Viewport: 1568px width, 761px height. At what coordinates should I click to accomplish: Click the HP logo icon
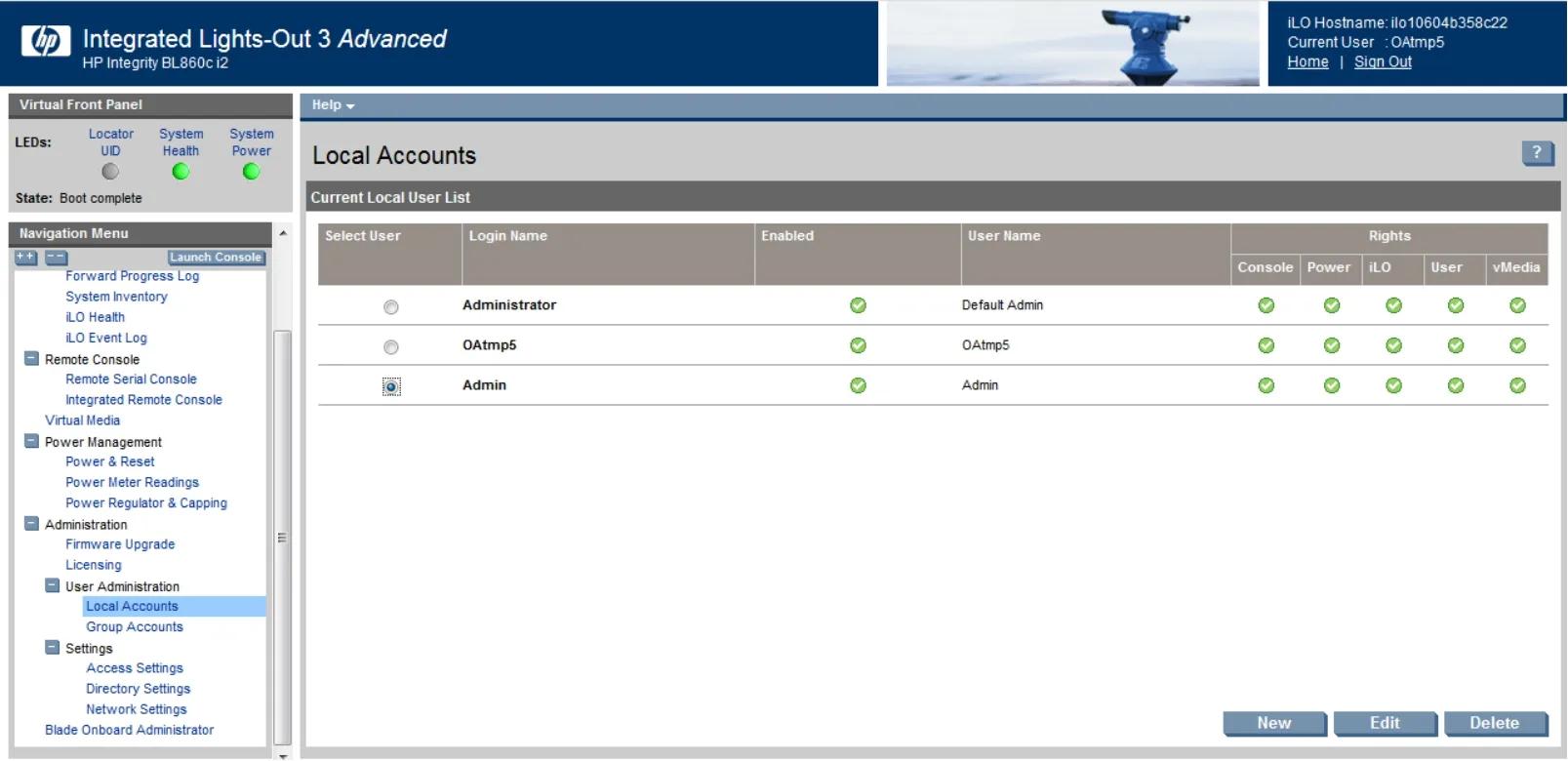[x=45, y=40]
